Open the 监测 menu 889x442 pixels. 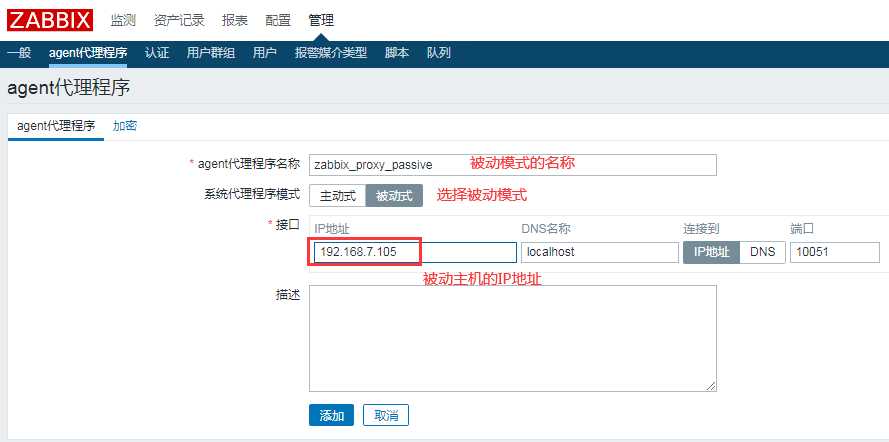123,21
